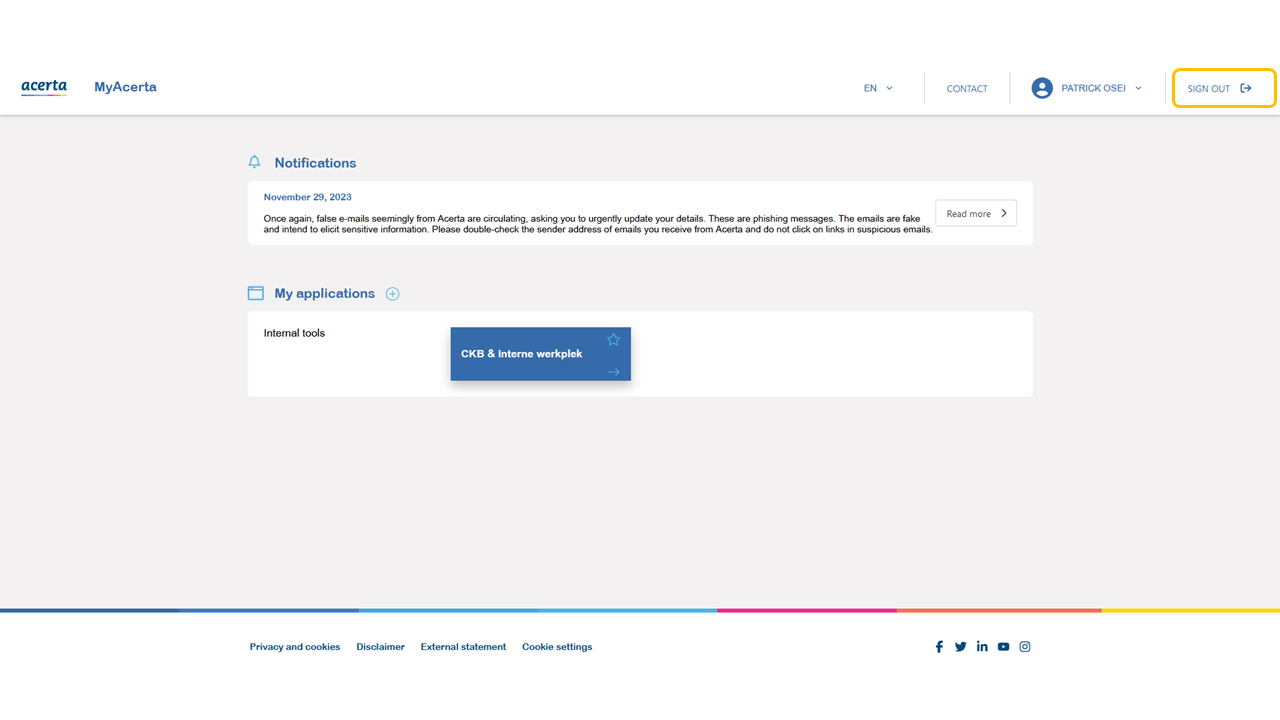Click the Internal tools category label
The height and width of the screenshot is (720, 1280).
pos(294,333)
